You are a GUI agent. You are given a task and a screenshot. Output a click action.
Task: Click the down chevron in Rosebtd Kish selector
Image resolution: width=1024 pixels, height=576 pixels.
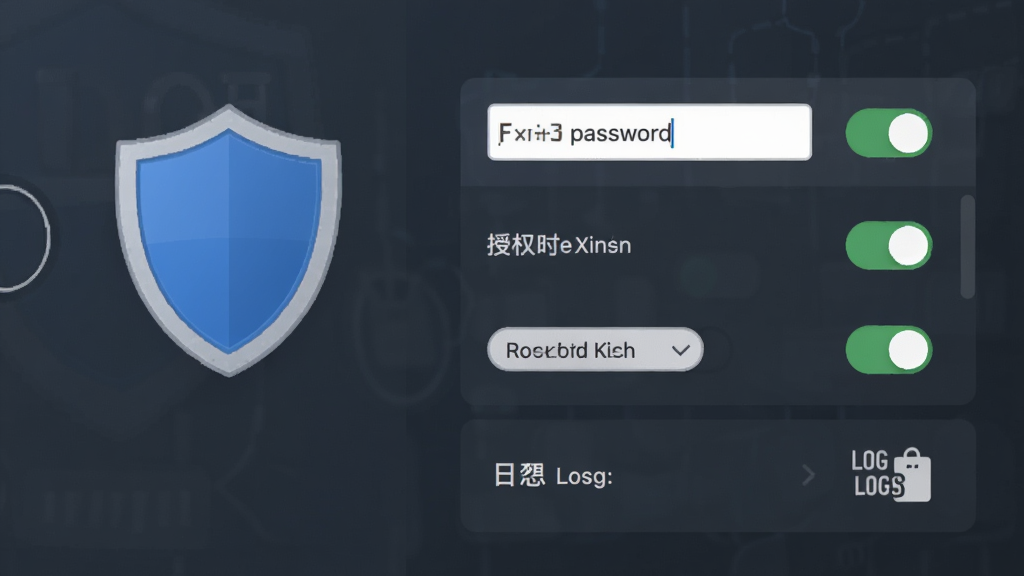click(x=680, y=351)
